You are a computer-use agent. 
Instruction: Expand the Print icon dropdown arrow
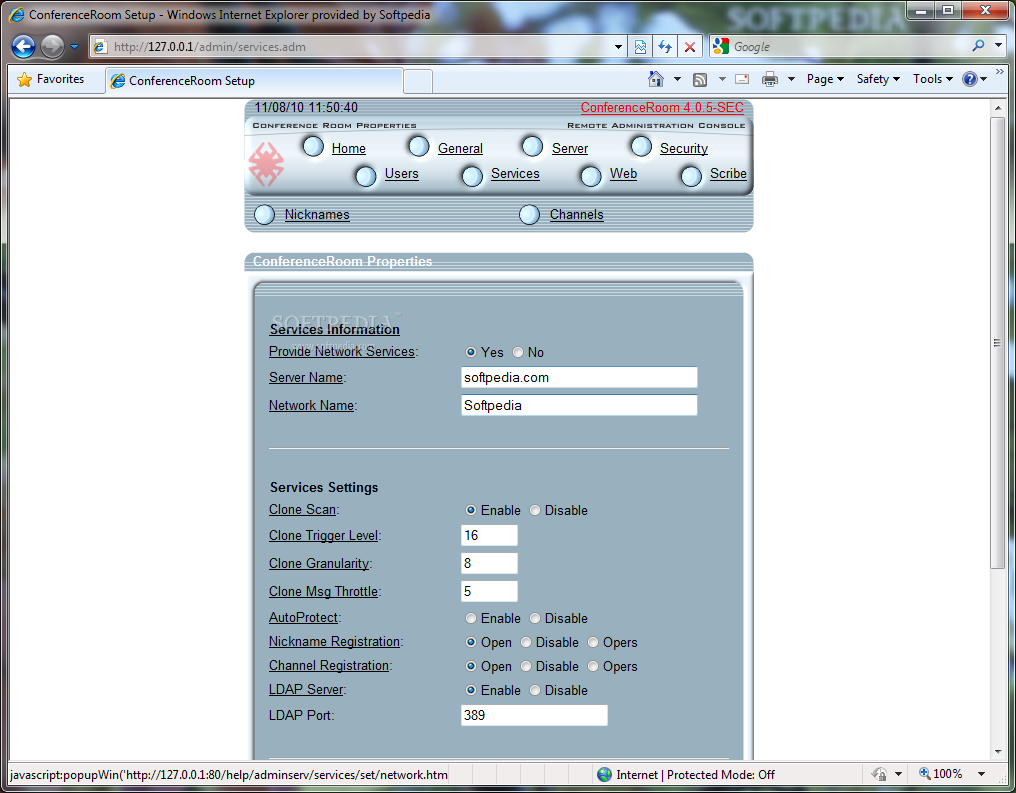791,79
